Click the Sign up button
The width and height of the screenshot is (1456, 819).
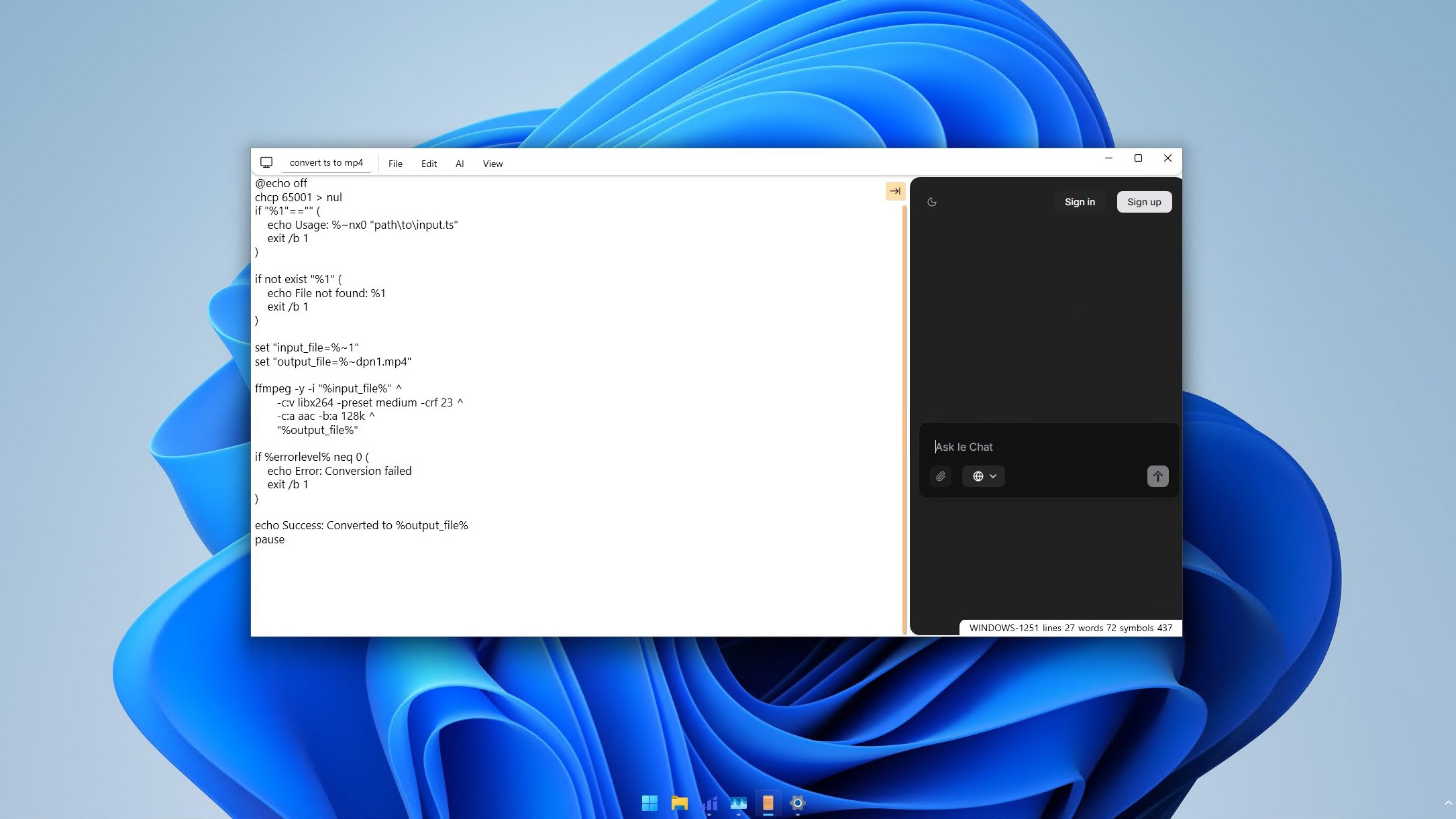pyautogui.click(x=1144, y=202)
